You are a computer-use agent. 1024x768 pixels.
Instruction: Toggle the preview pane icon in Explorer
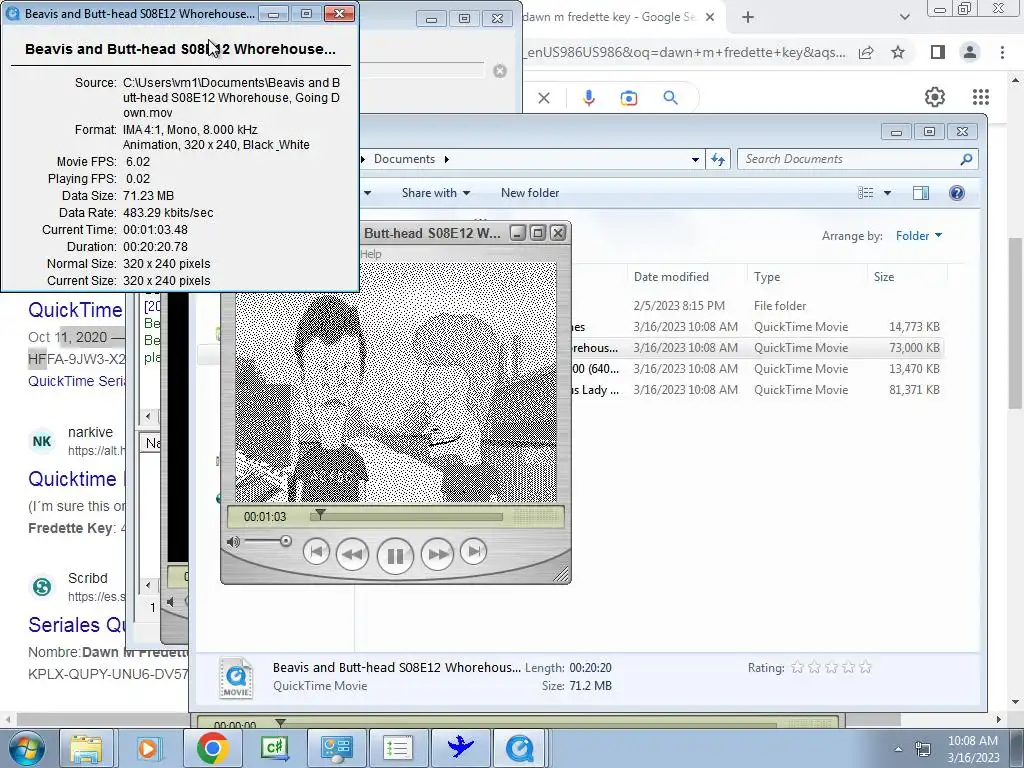pyautogui.click(x=921, y=193)
